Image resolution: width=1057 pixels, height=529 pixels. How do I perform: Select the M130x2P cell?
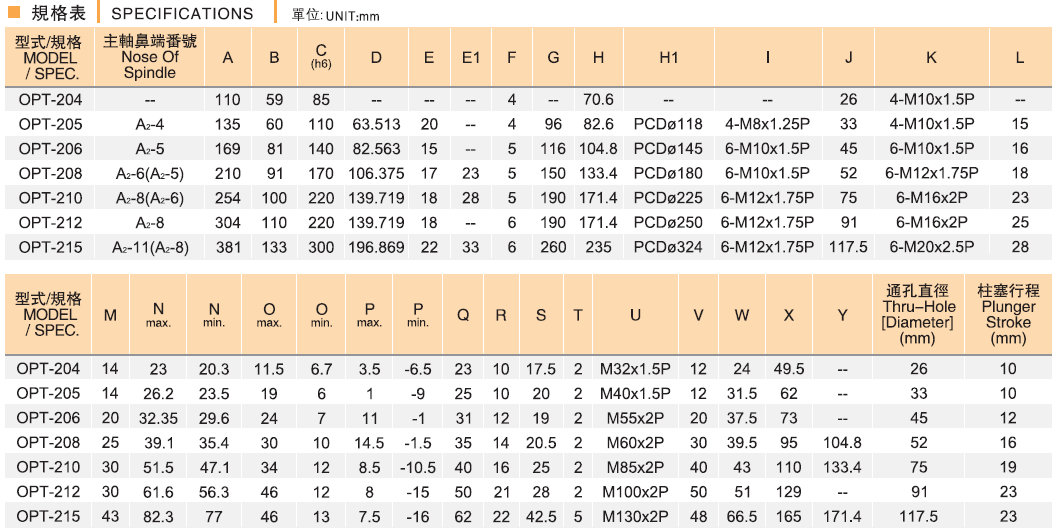point(635,516)
